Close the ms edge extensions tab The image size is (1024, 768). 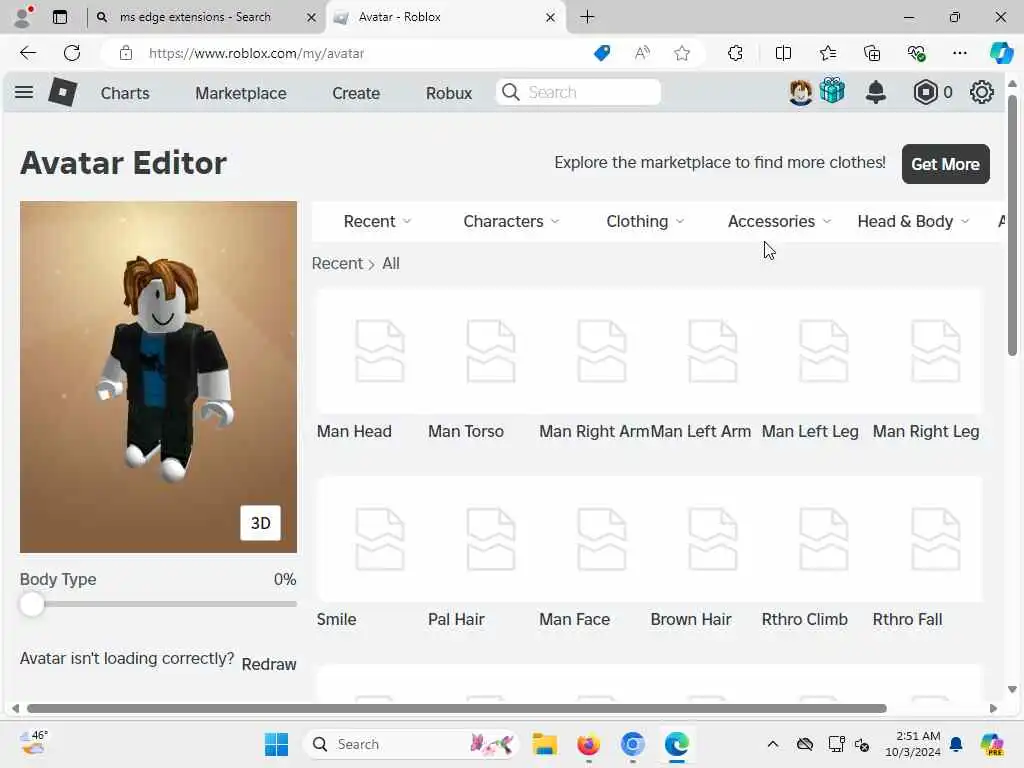point(312,17)
